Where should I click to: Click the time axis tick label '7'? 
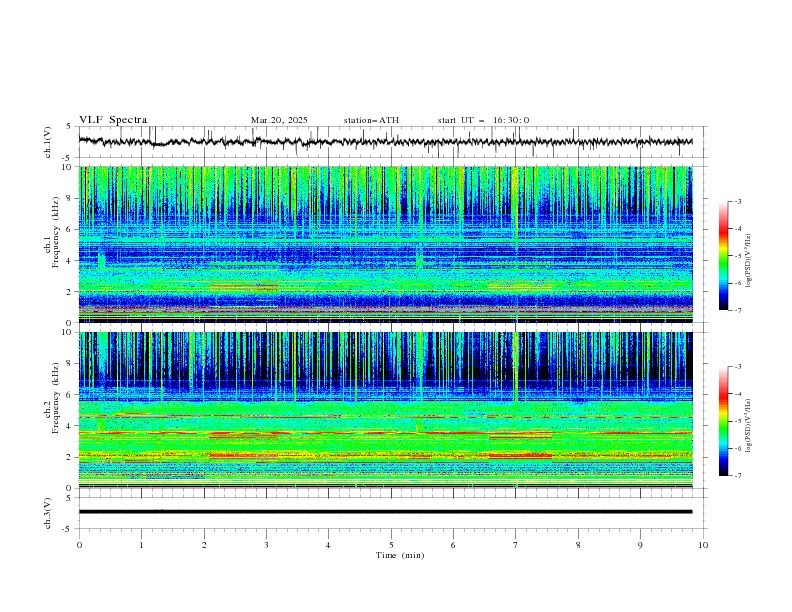pyautogui.click(x=516, y=545)
